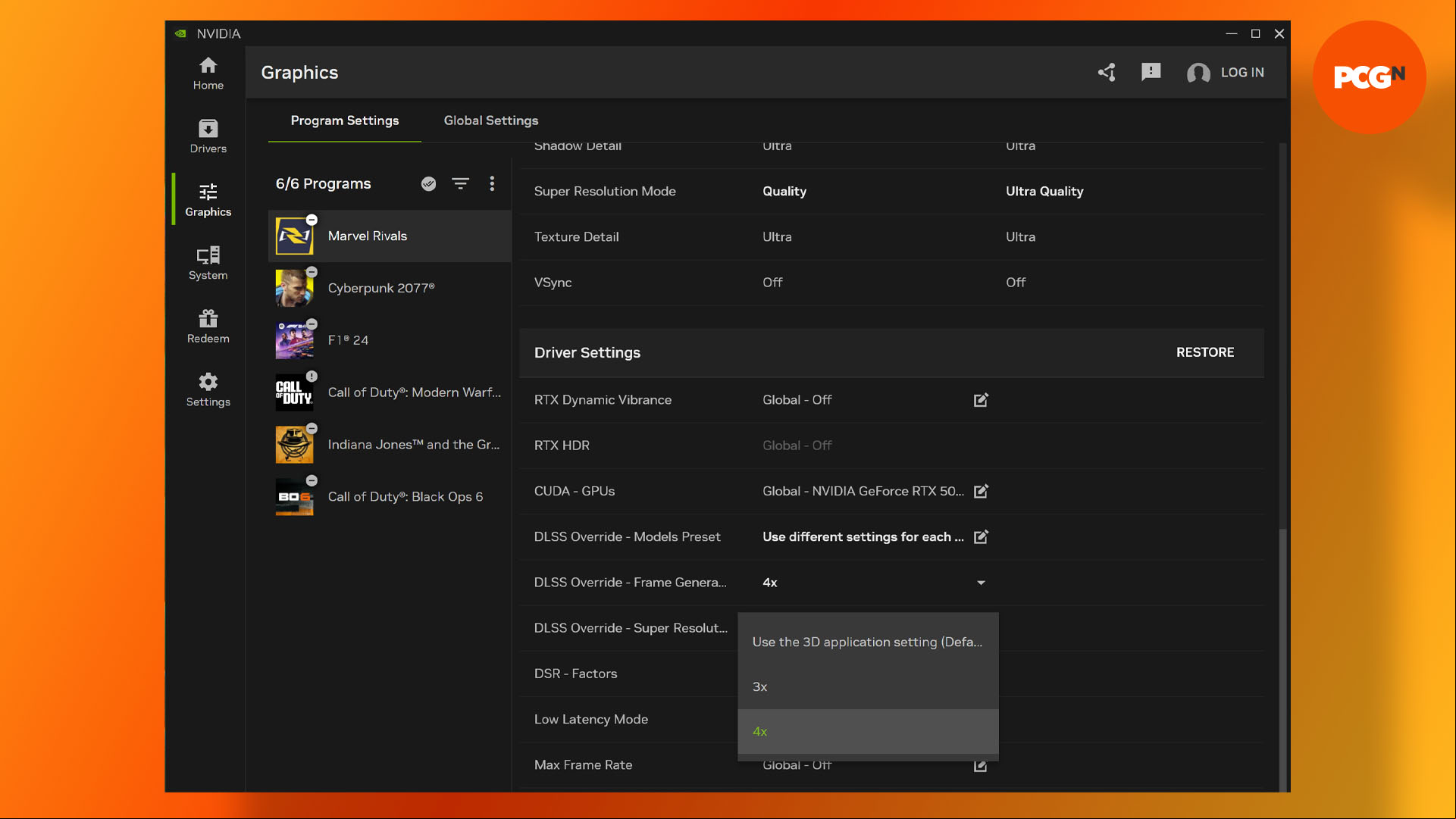Click the LOG IN link

tap(1242, 72)
